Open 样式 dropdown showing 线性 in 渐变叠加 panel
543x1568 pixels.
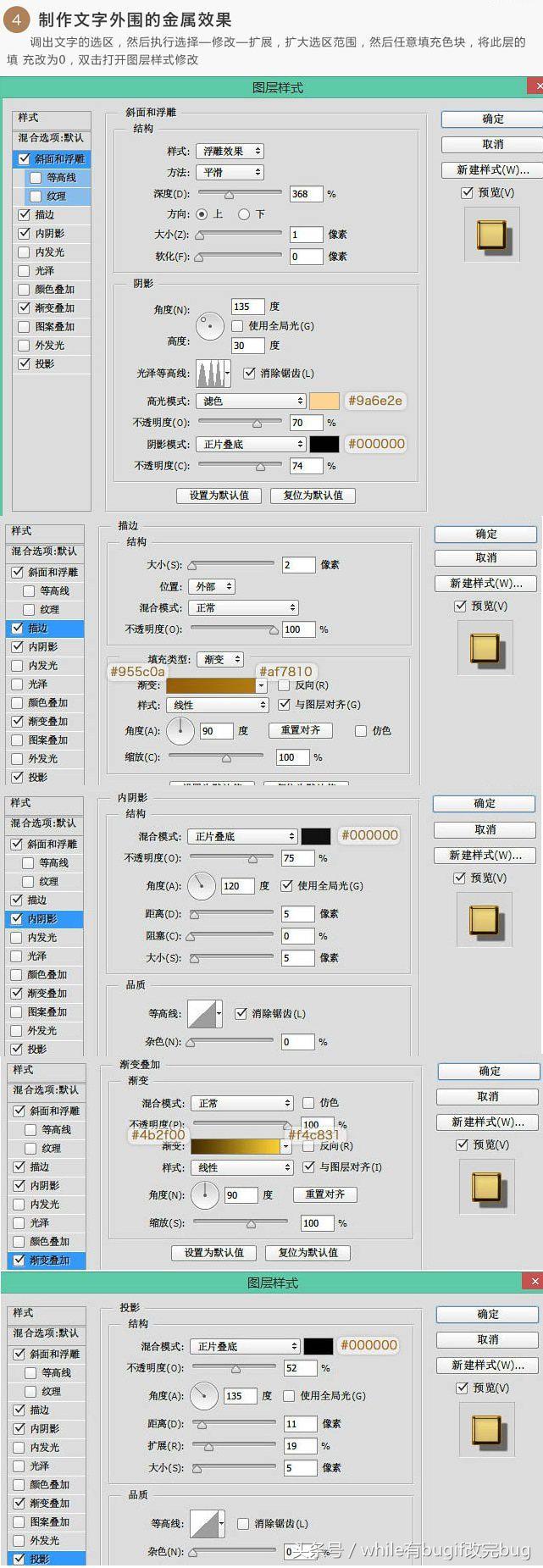tap(242, 1167)
